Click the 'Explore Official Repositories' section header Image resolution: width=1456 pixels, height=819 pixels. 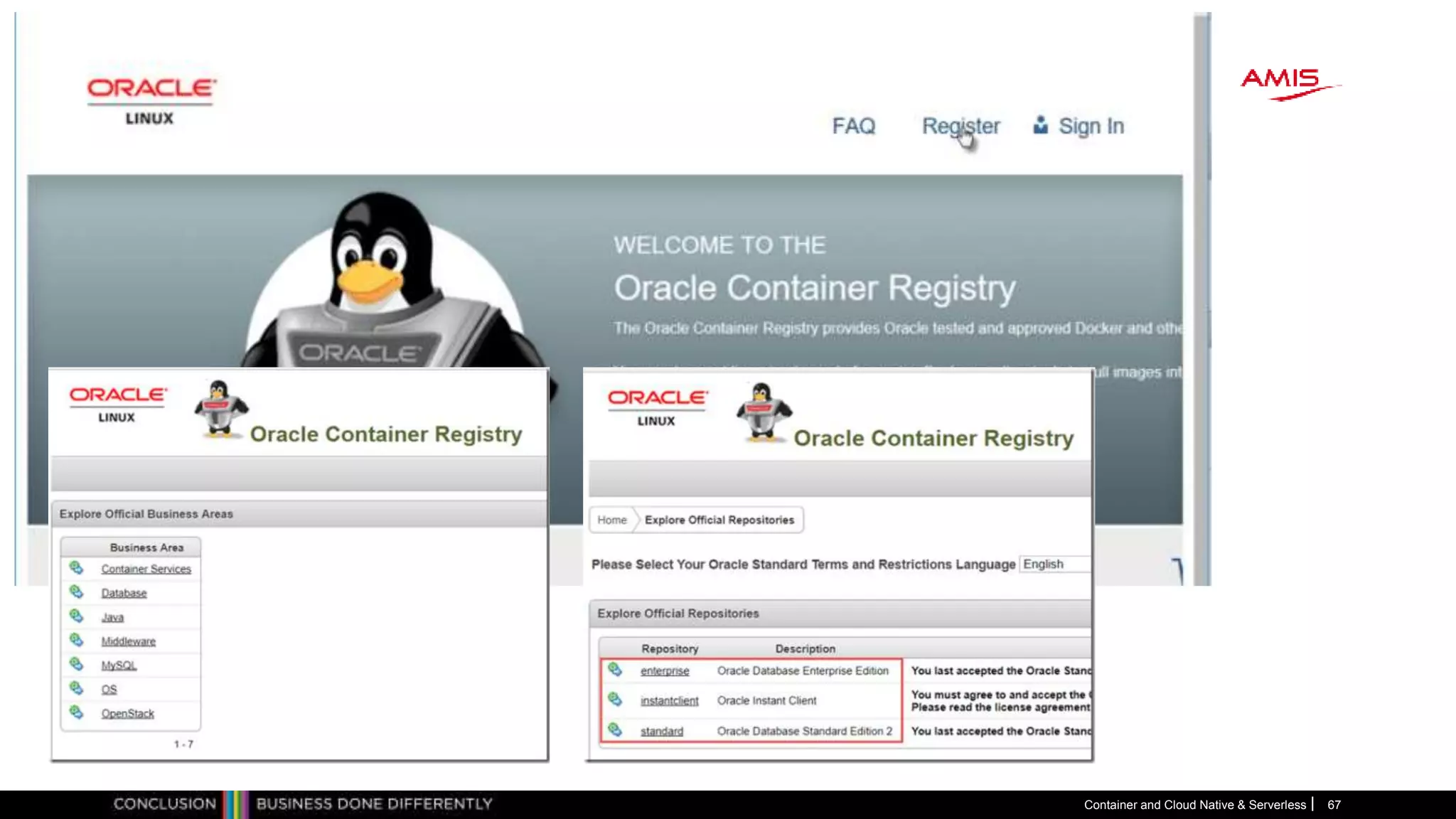(x=678, y=614)
